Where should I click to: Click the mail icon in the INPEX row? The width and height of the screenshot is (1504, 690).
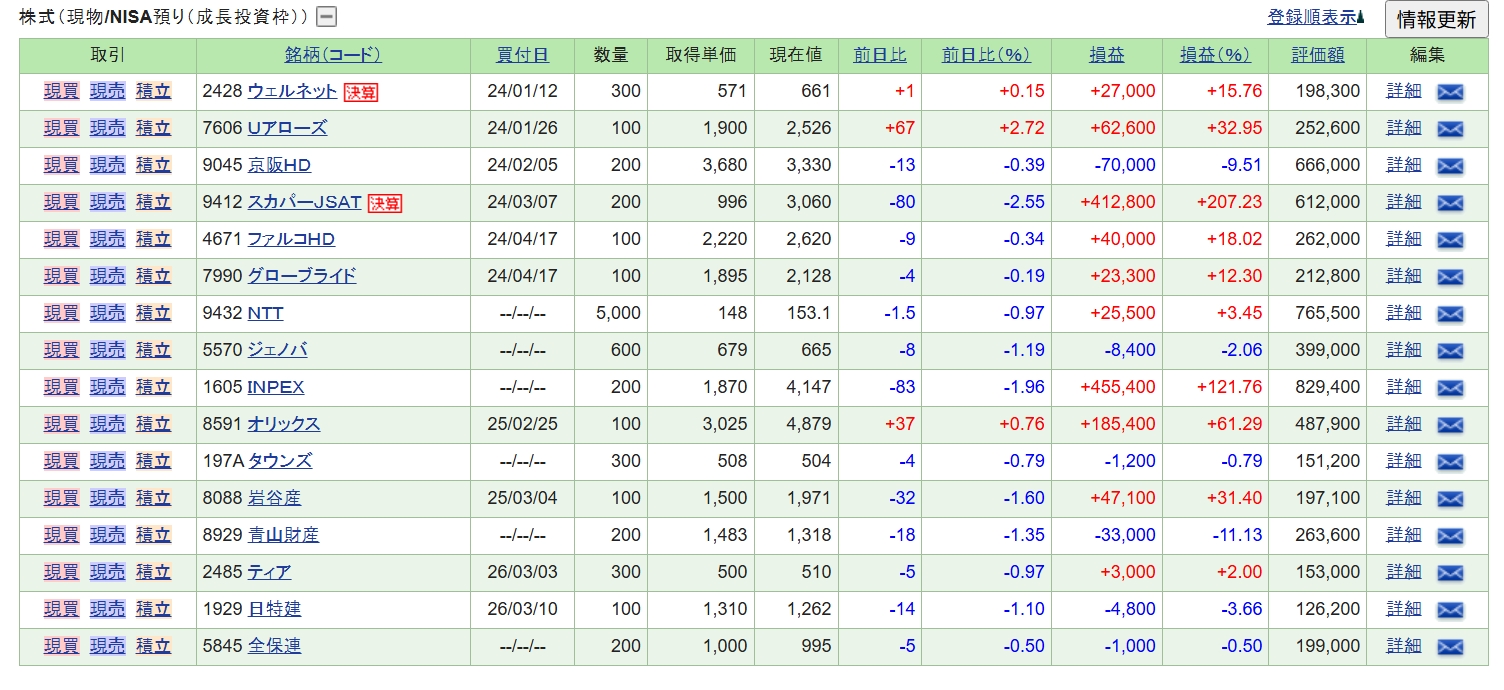click(x=1449, y=388)
